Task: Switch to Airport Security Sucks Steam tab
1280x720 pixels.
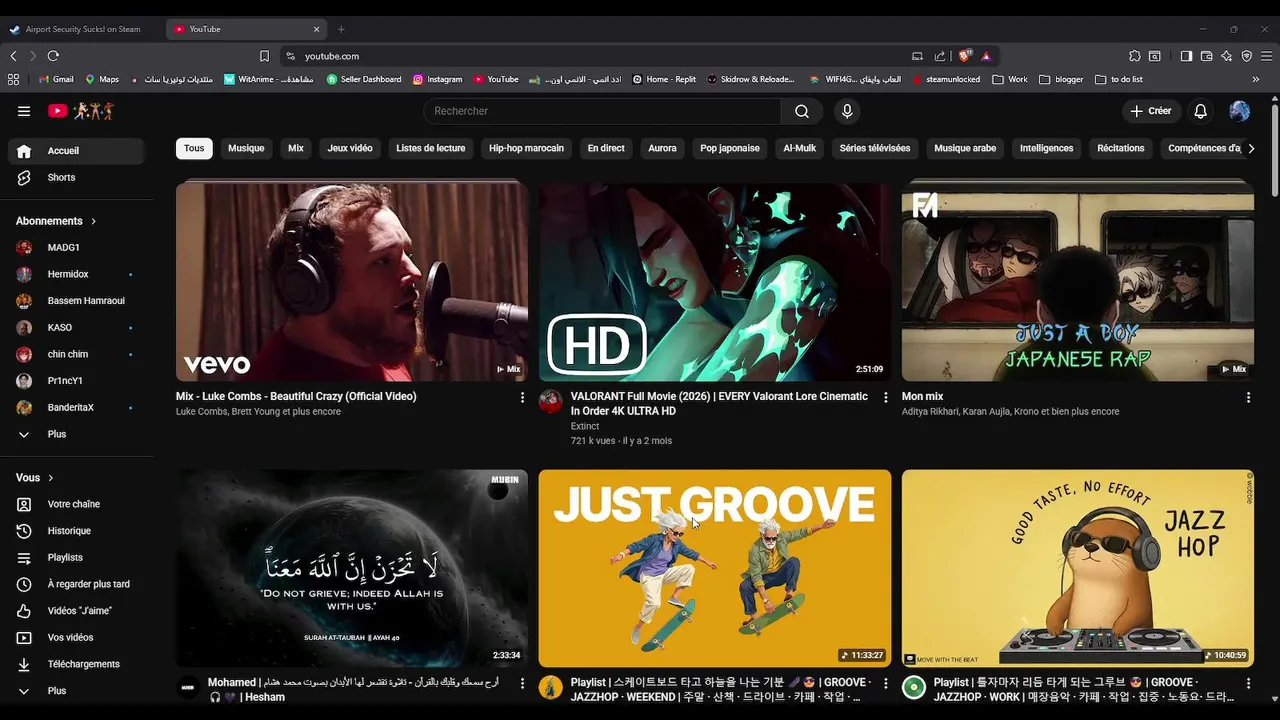Action: click(82, 29)
